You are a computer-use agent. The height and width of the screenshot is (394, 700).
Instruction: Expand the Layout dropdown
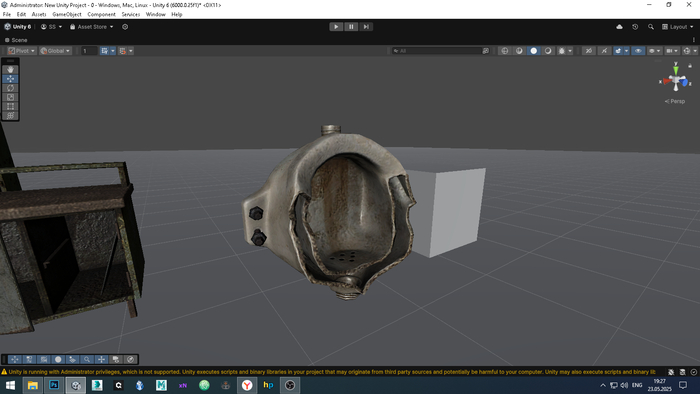678,27
